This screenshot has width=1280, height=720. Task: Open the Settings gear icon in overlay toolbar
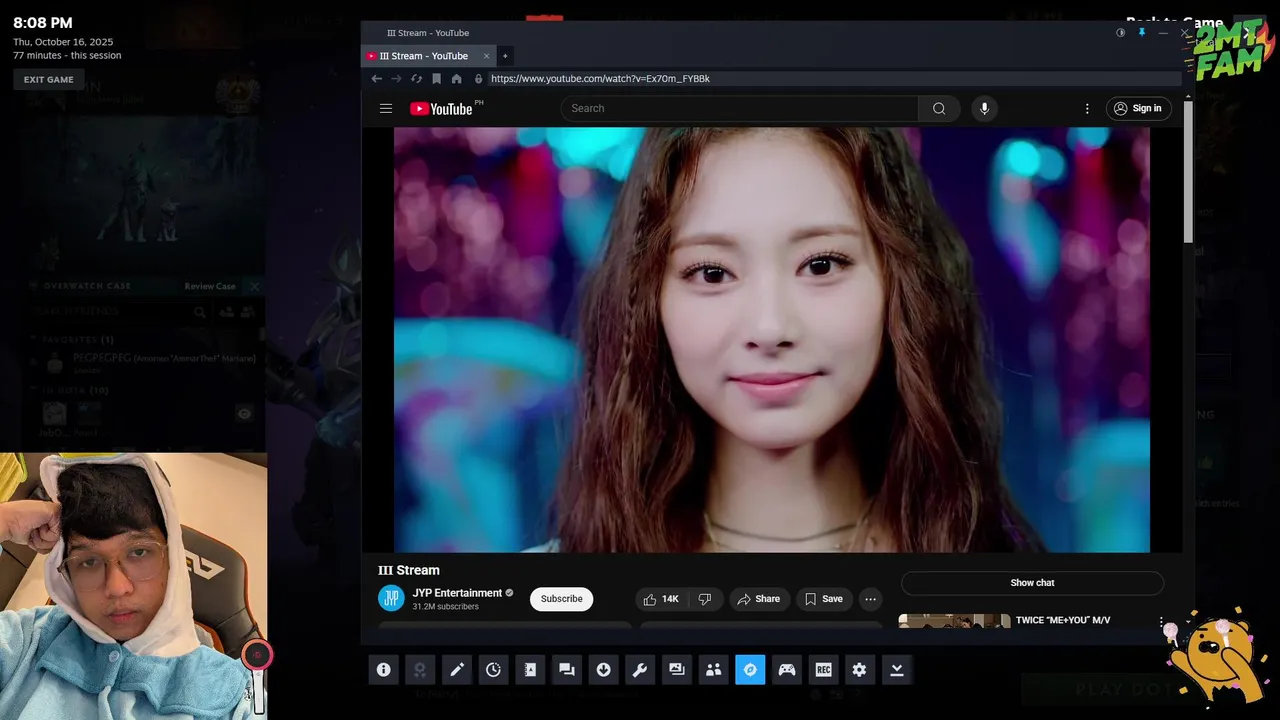point(860,670)
